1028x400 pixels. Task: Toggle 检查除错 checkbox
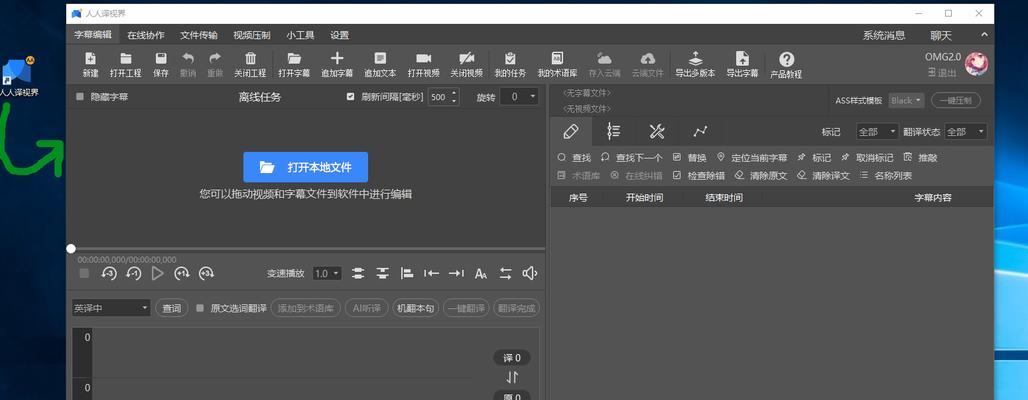677,176
